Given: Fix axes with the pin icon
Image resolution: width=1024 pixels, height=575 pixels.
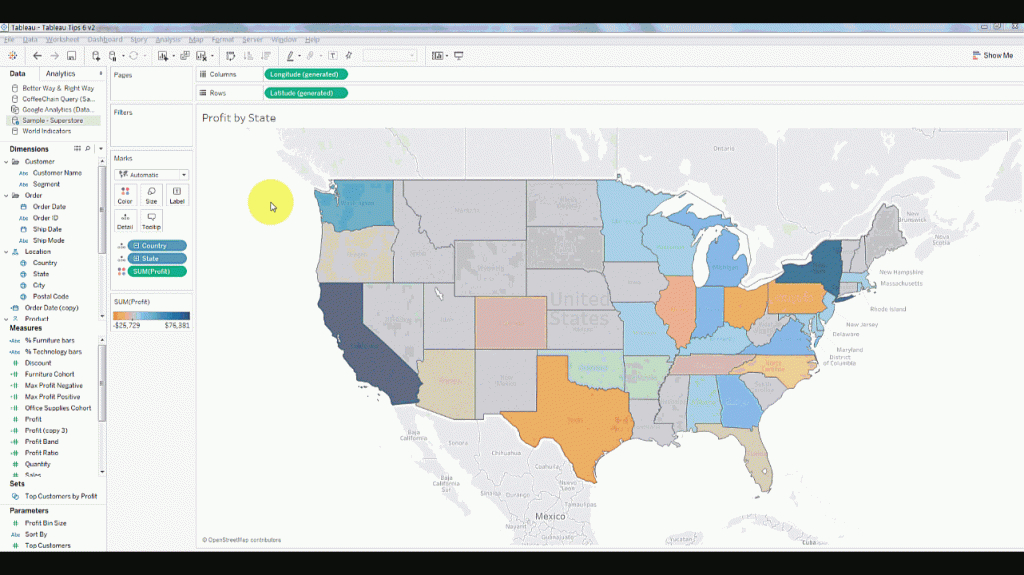Looking at the screenshot, I should coord(349,56).
